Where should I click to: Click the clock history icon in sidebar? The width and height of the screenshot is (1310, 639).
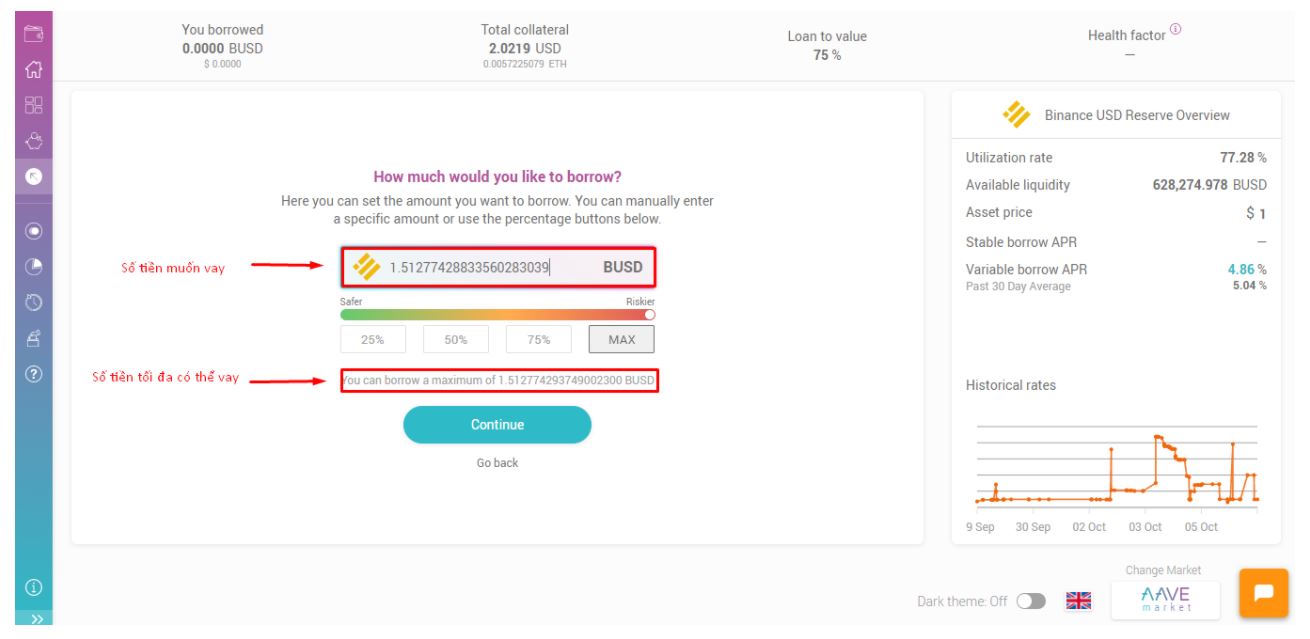click(x=33, y=300)
